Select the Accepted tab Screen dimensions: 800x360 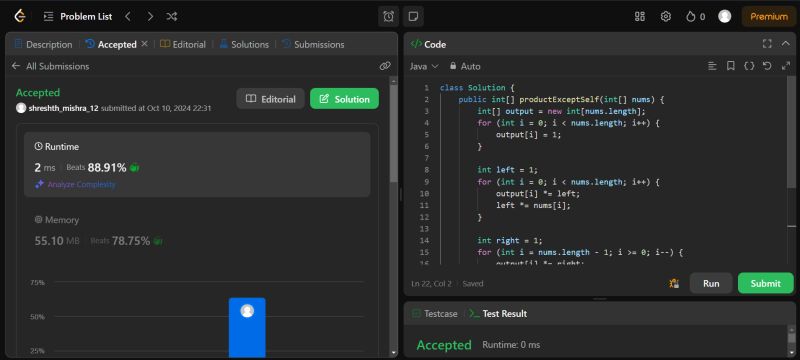coord(111,44)
